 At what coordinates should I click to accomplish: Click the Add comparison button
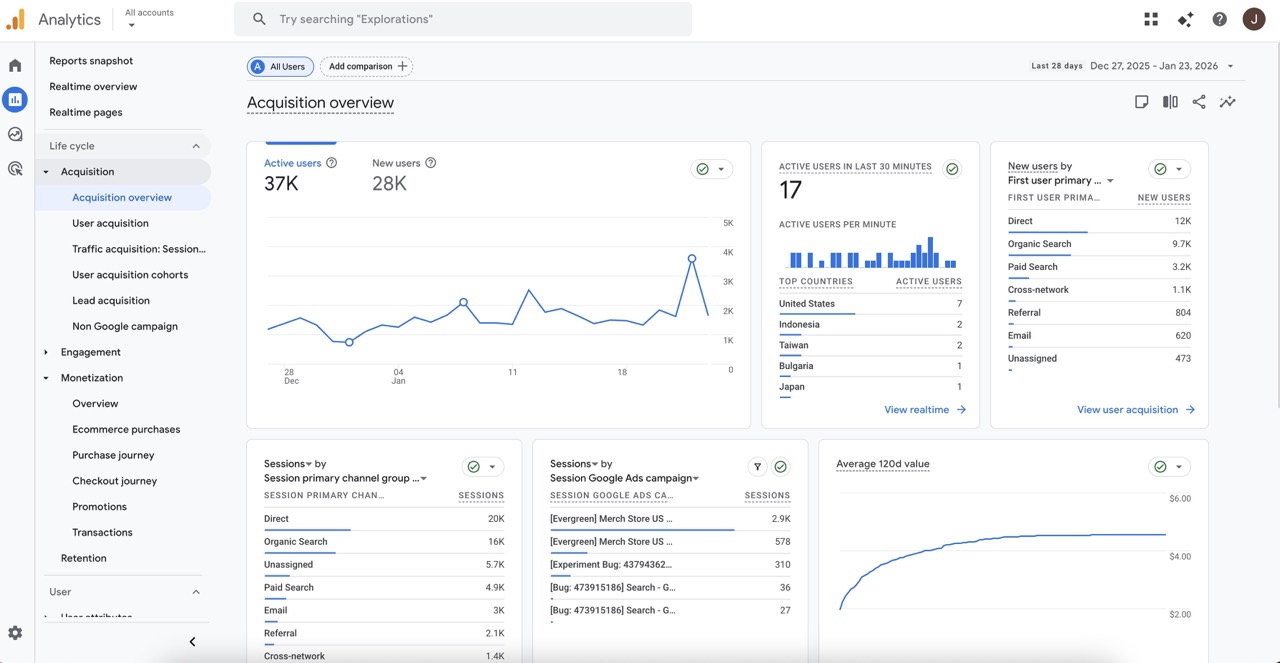click(367, 67)
